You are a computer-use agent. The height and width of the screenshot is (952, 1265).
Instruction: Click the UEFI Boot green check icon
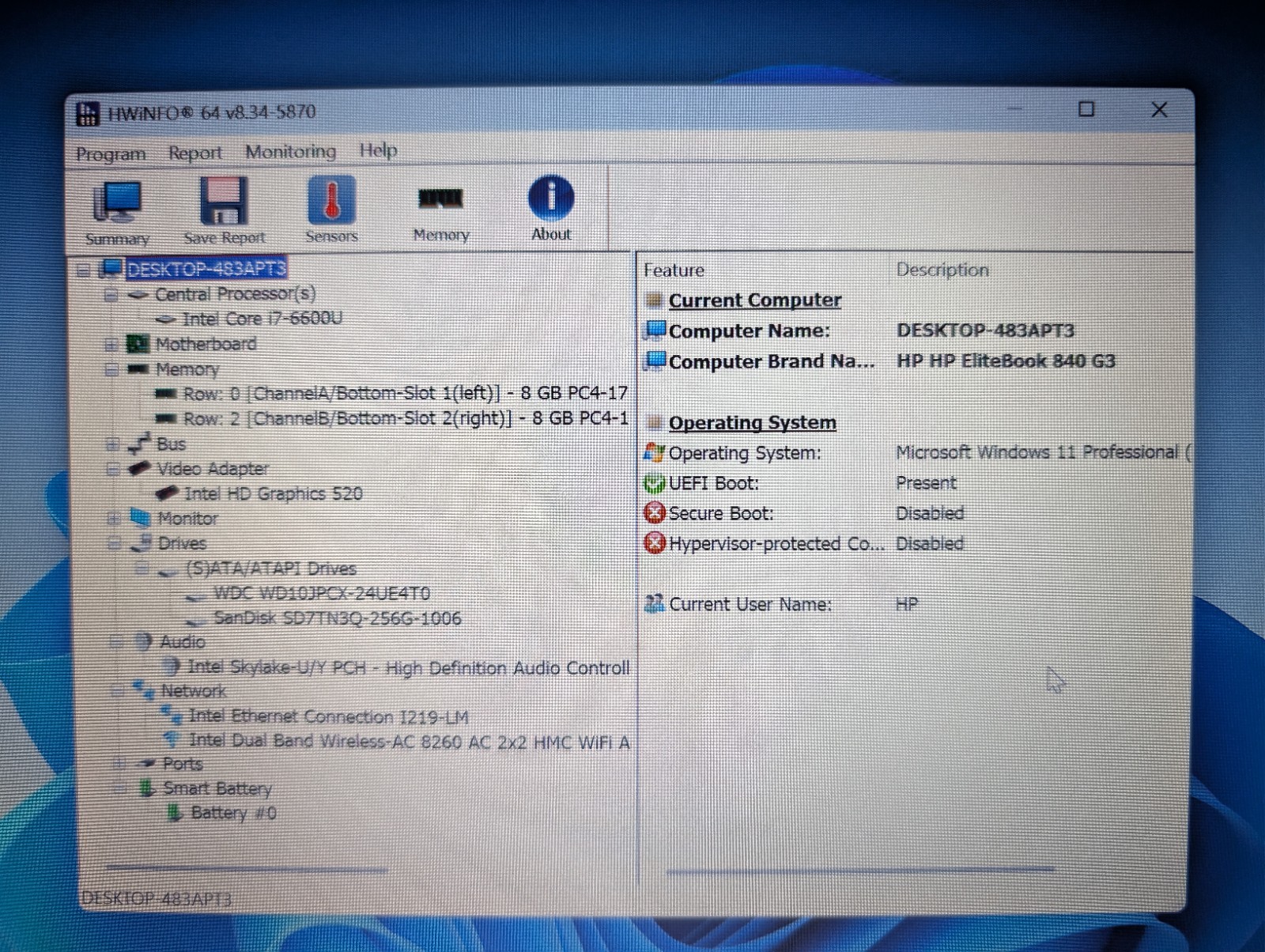655,483
